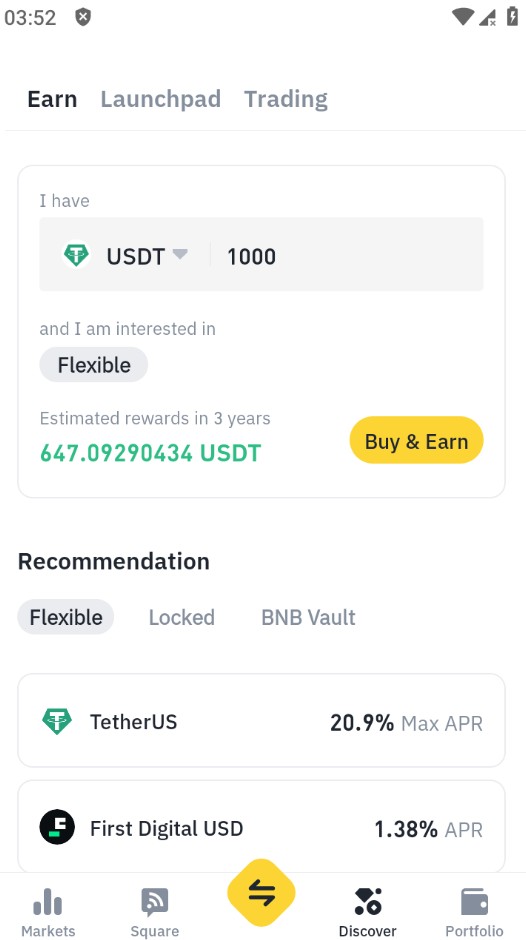Open the TetherUS 20.9% Max APR card
The width and height of the screenshot is (526, 940).
click(262, 721)
